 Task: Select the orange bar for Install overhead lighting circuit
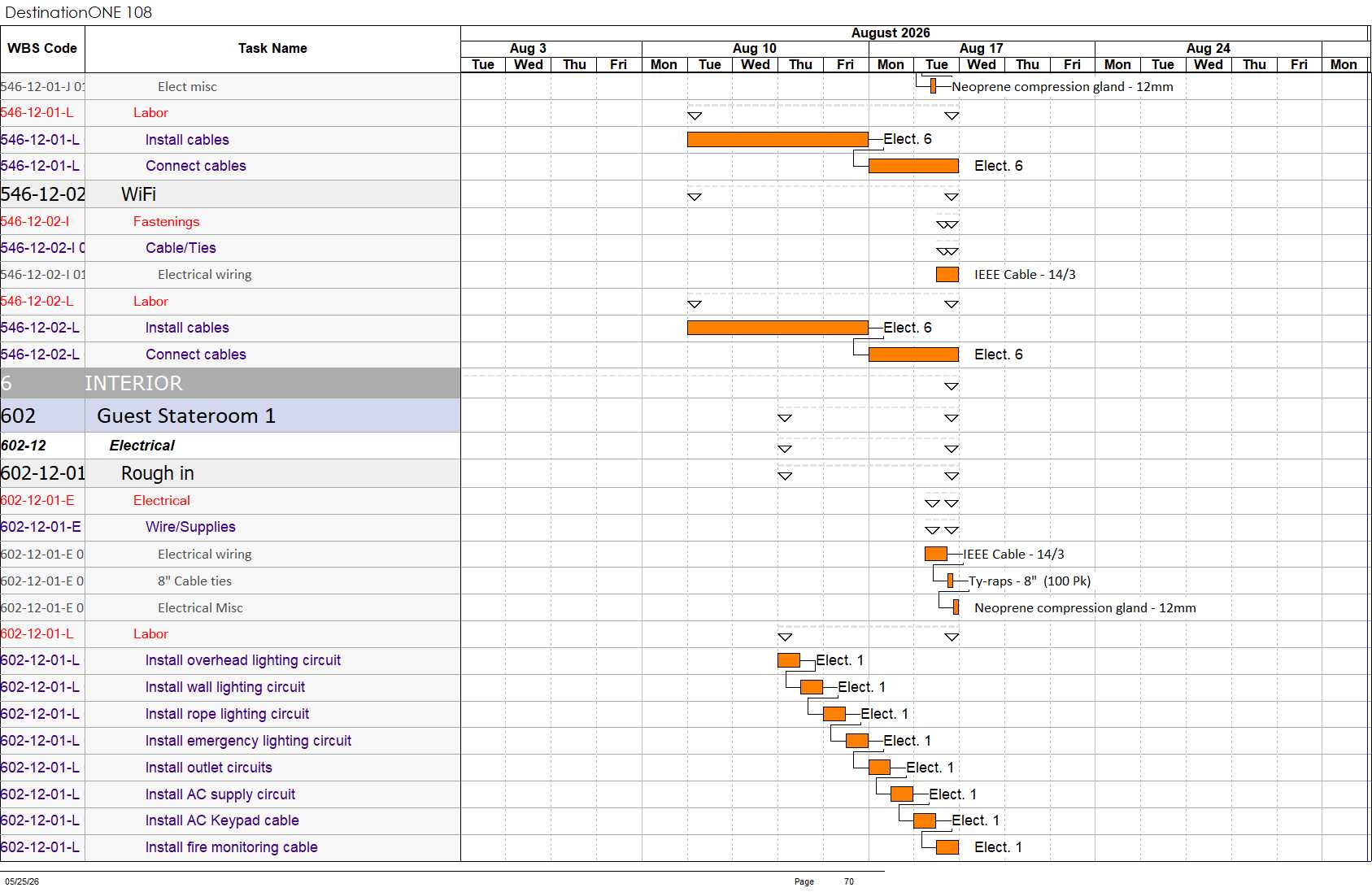tap(788, 660)
